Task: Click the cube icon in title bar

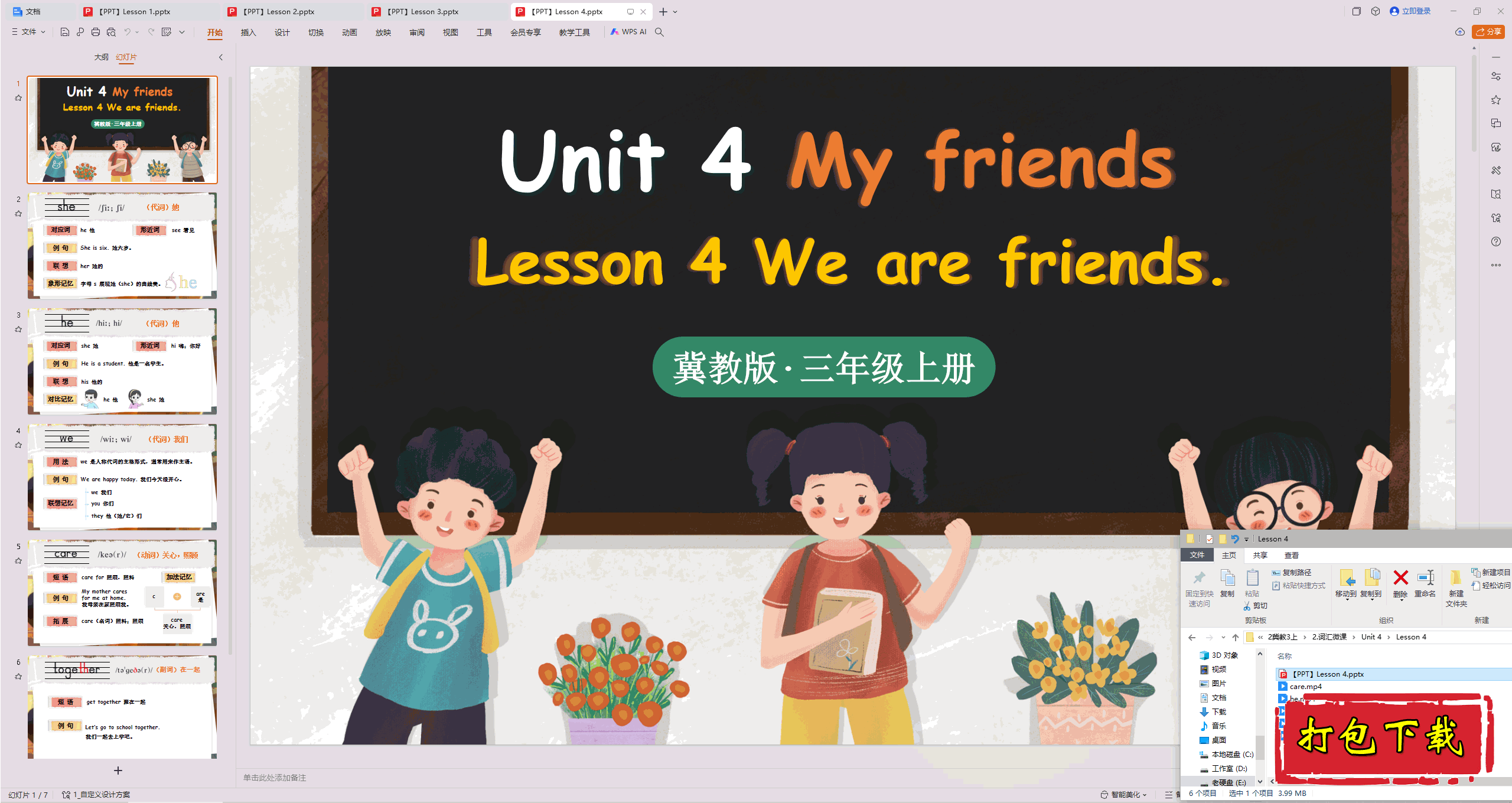Action: [x=1376, y=11]
